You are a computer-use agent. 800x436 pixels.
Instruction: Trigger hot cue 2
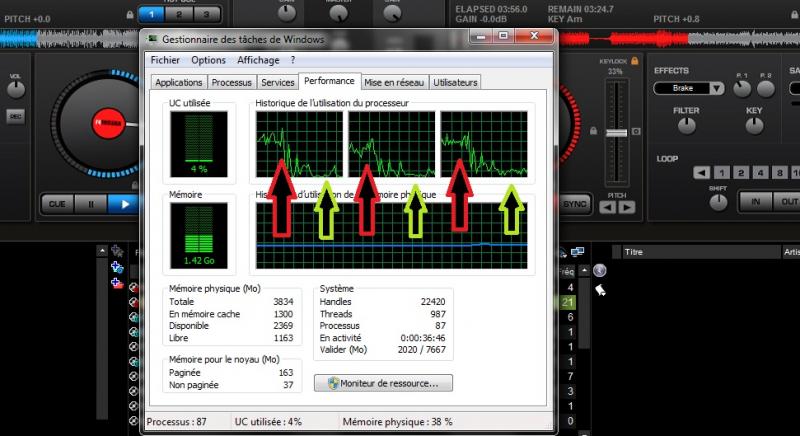click(x=178, y=14)
